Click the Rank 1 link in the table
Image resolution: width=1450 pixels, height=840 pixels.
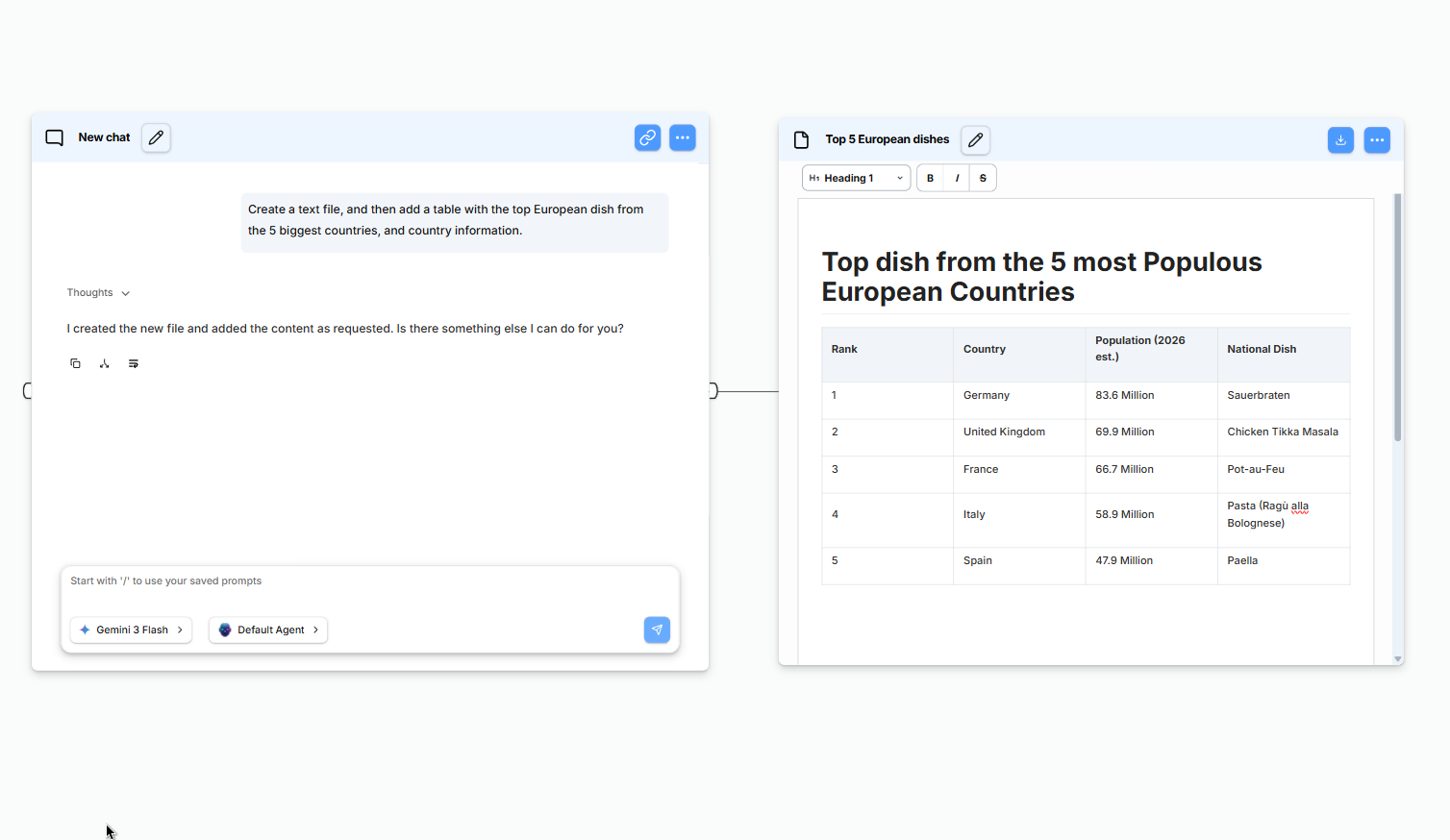click(x=834, y=394)
